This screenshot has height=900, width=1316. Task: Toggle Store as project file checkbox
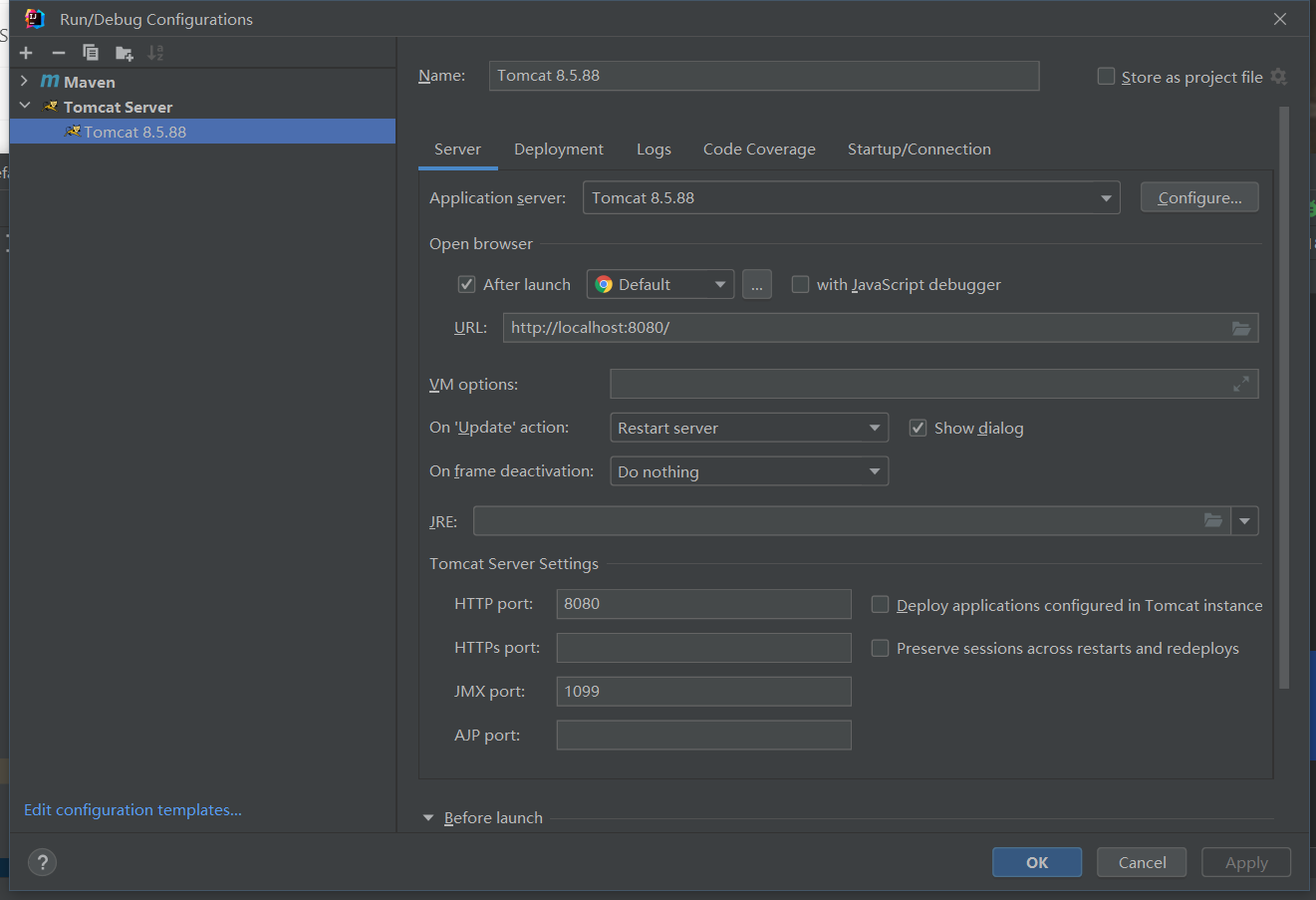click(x=1106, y=77)
